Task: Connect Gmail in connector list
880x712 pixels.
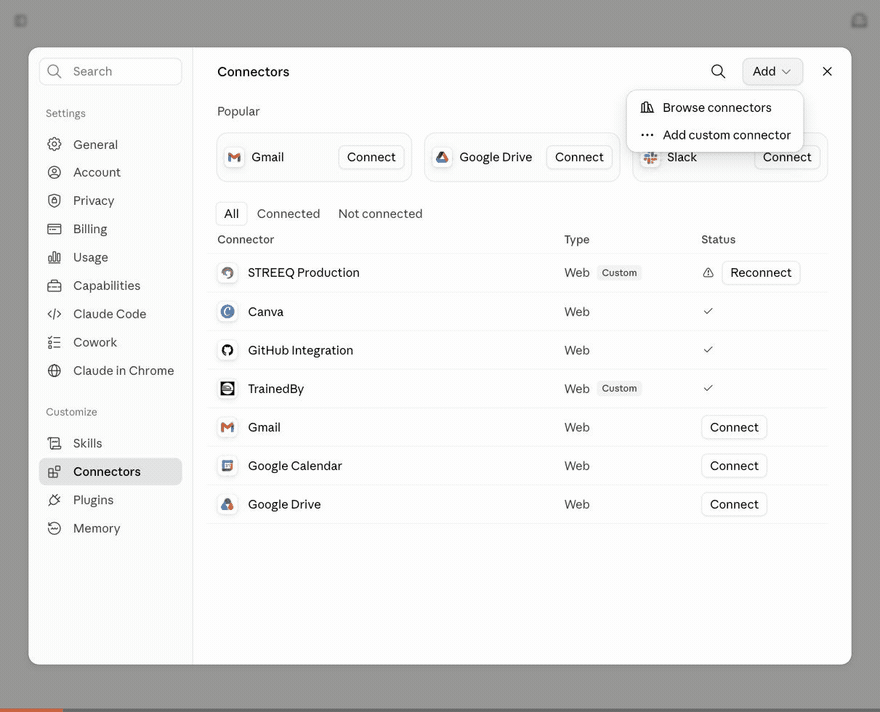Action: pyautogui.click(x=734, y=428)
